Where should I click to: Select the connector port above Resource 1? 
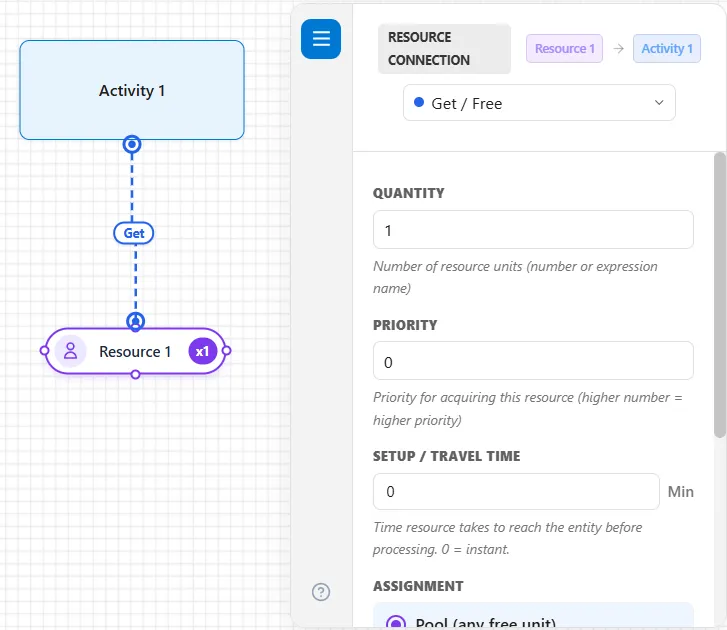coord(135,321)
